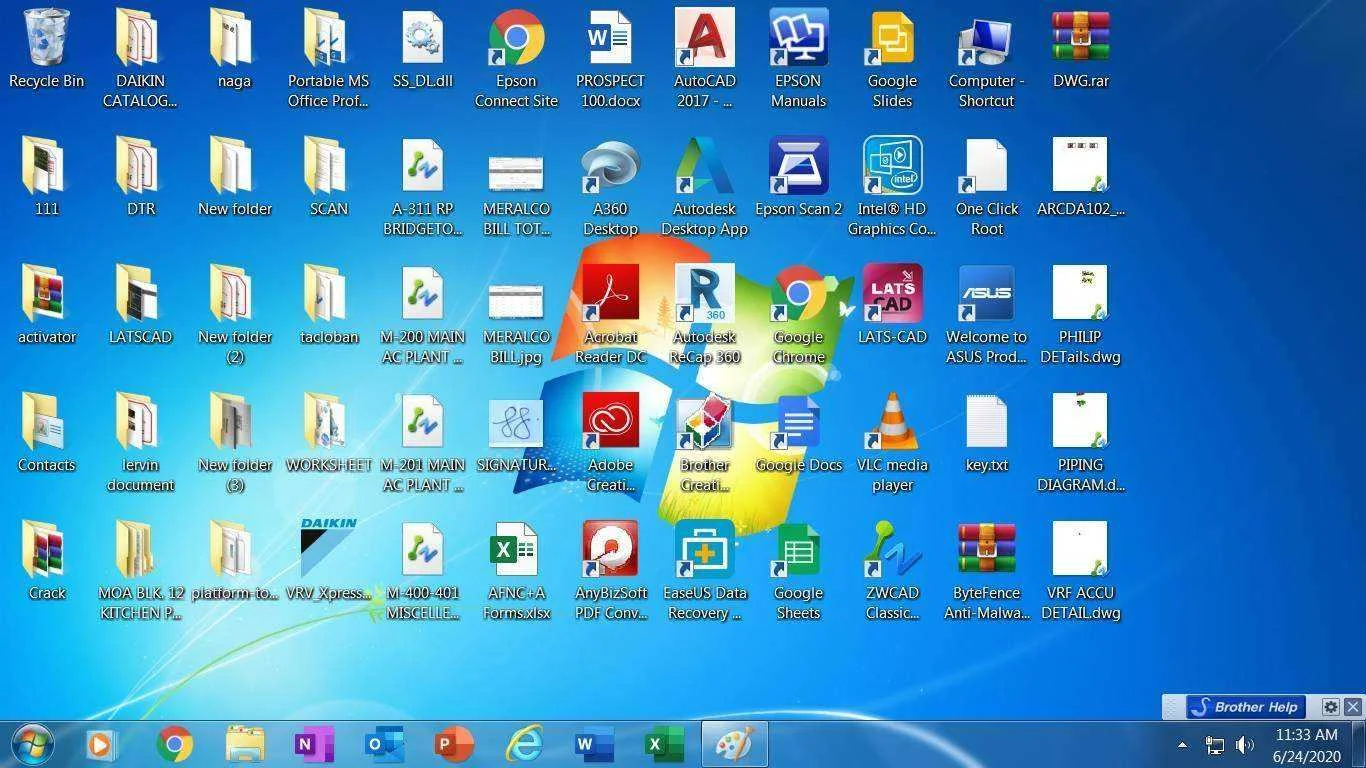This screenshot has height=768, width=1366.
Task: Select the AutoCAD 2017 desktop shortcut
Action: (704, 58)
